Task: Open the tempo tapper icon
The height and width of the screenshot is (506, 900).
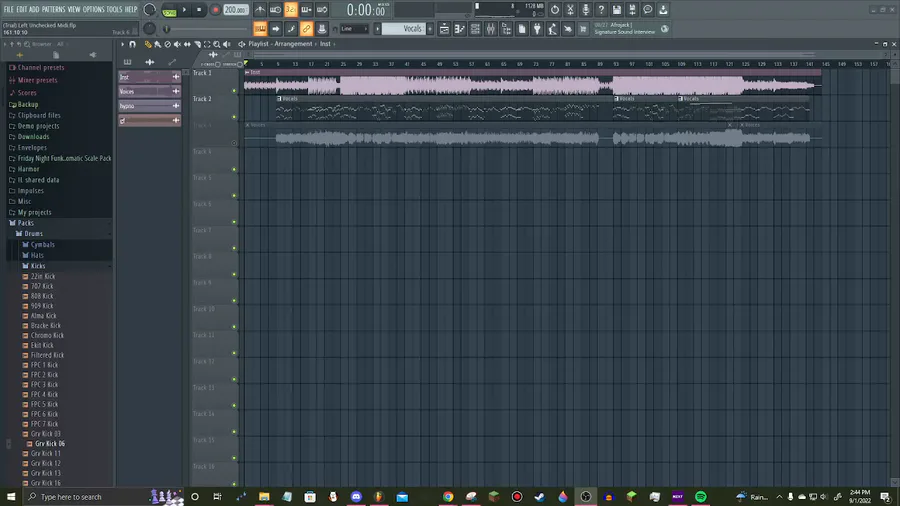Action: click(553, 29)
